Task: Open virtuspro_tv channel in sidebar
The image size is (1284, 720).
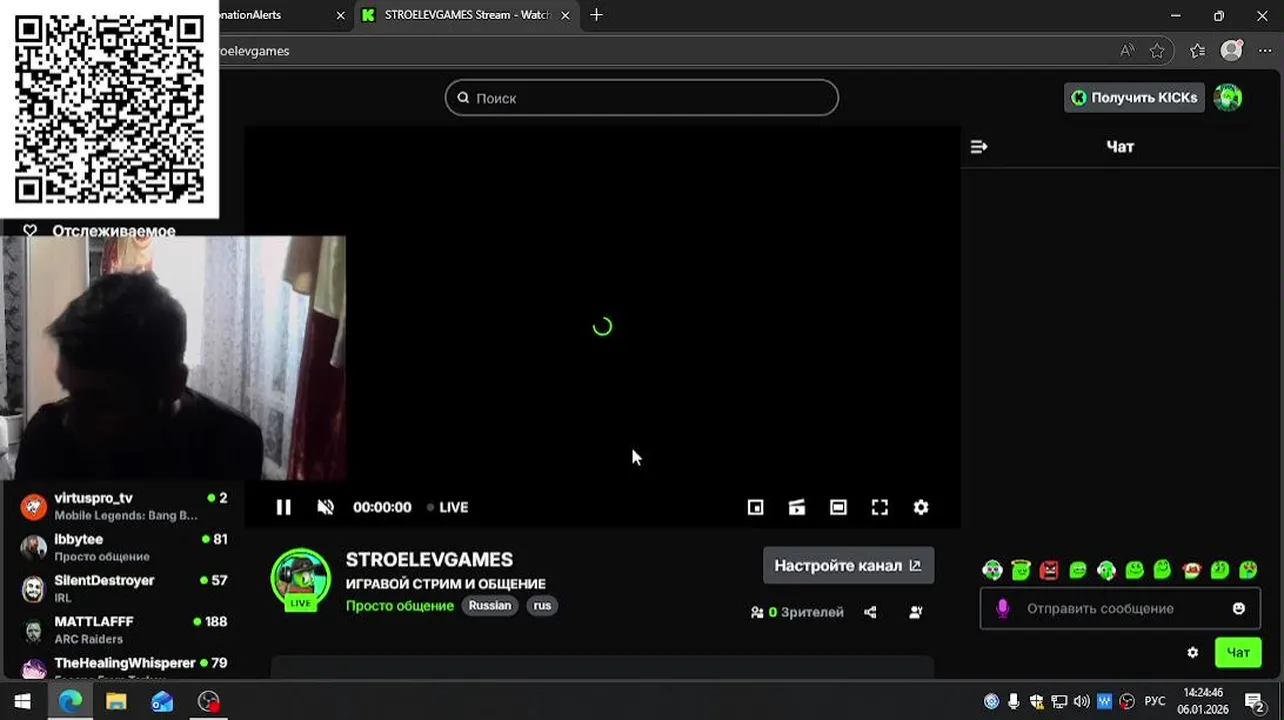Action: click(125, 506)
